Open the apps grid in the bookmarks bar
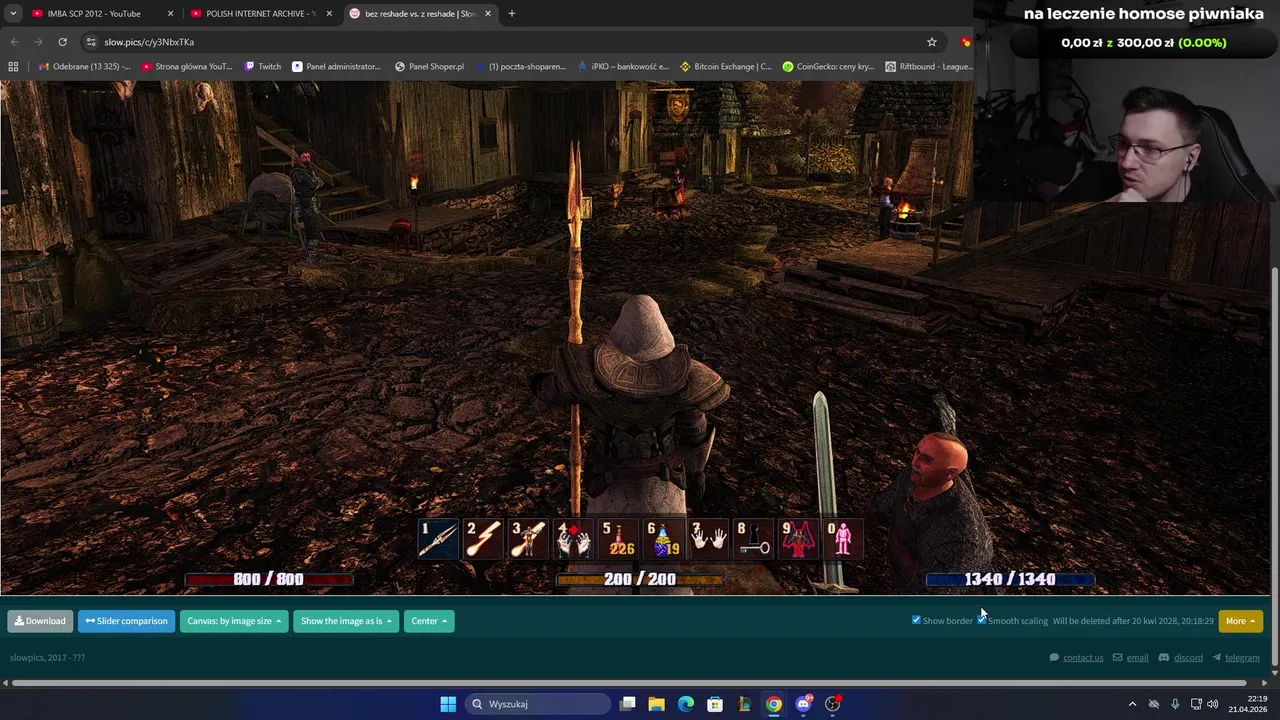The height and width of the screenshot is (720, 1280). pyautogui.click(x=13, y=67)
